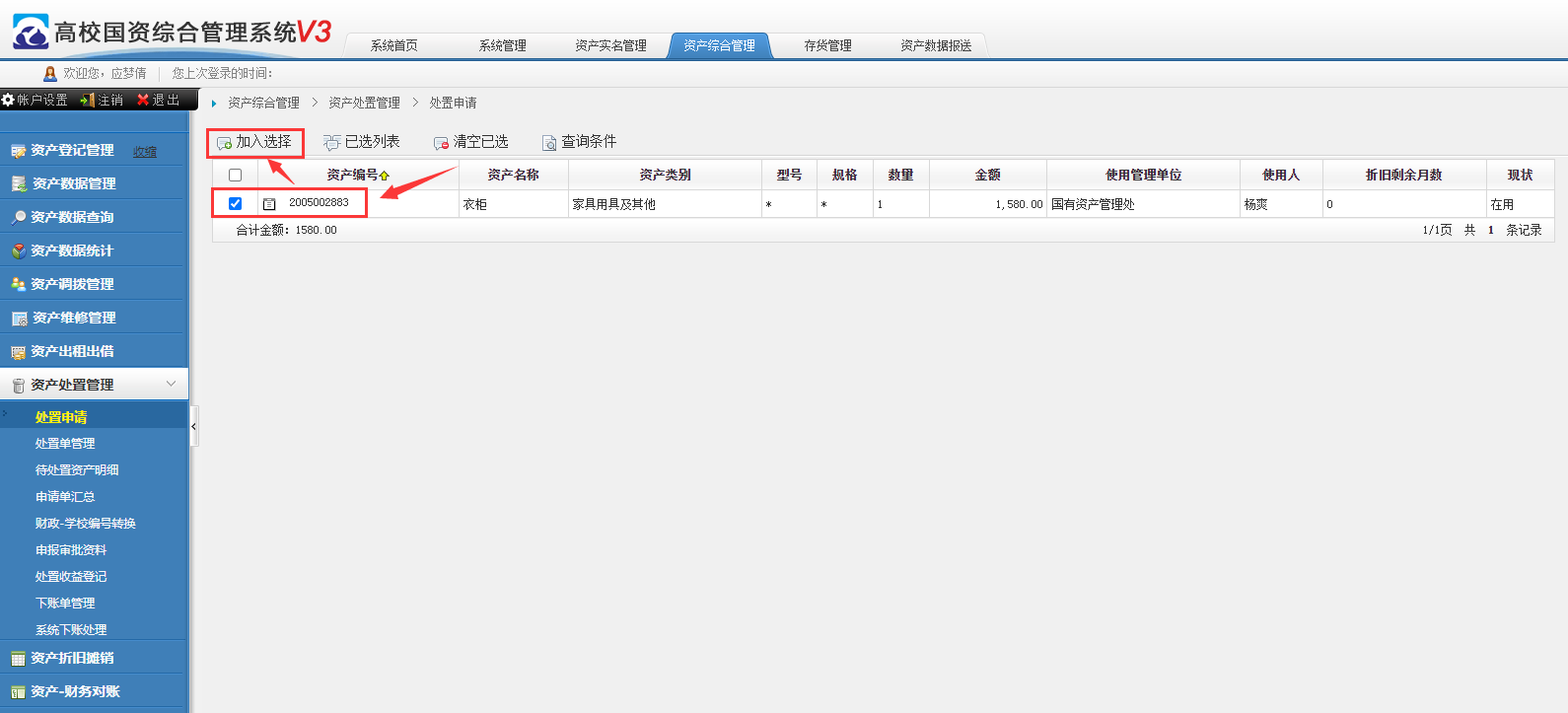Open the 资产实名管理 tab
The image size is (1568, 713).
[610, 45]
